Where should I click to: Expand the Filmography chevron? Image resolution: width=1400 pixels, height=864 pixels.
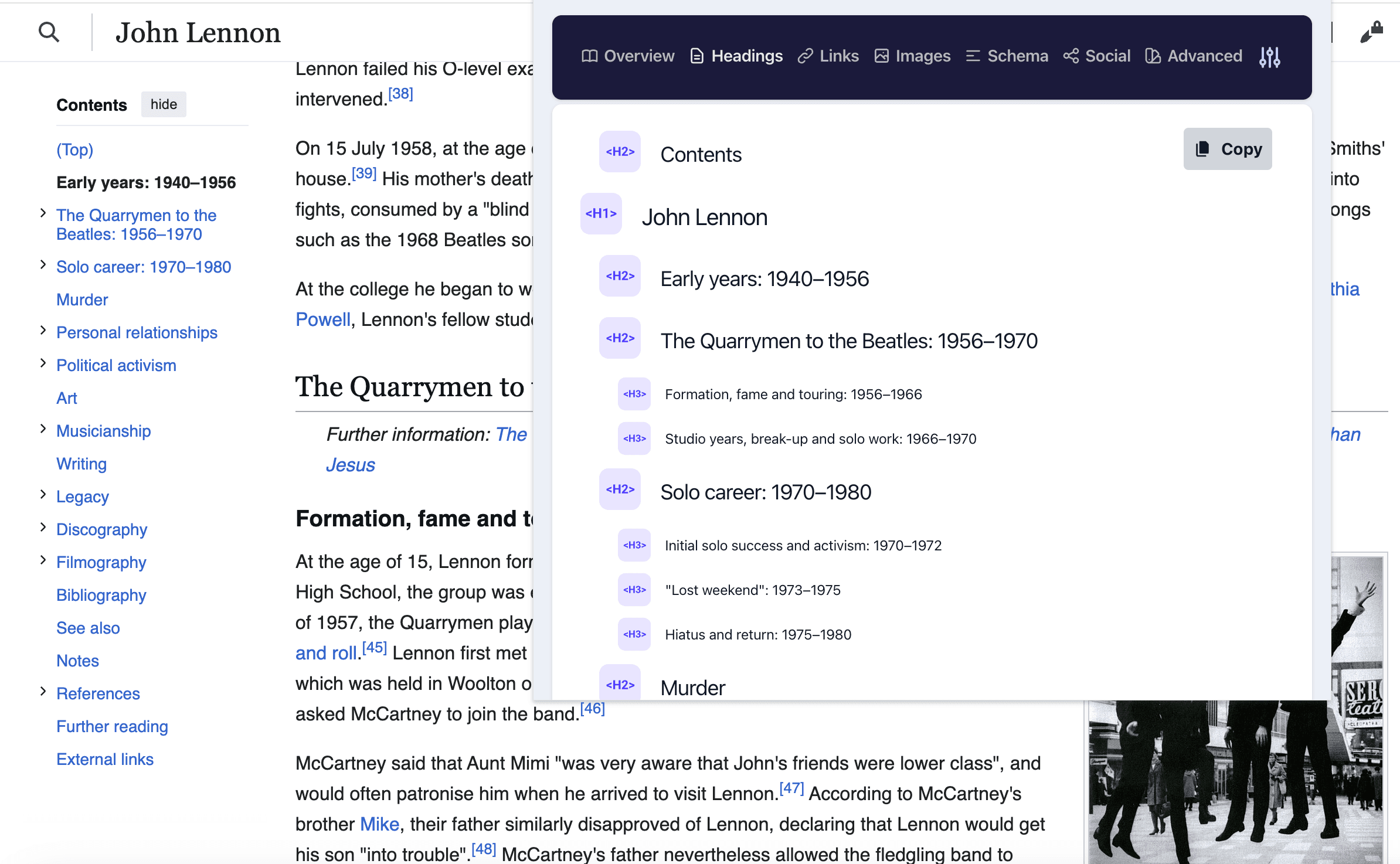point(43,560)
